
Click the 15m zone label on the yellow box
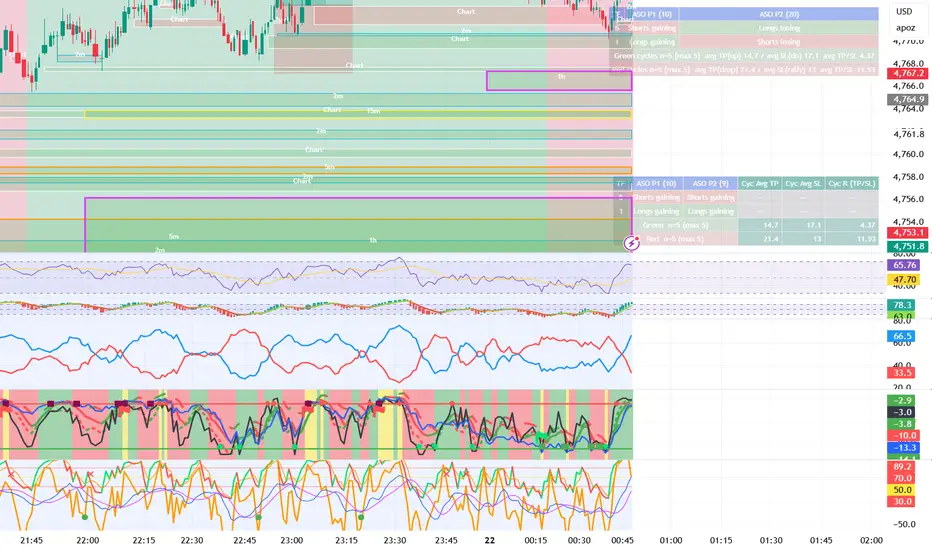pyautogui.click(x=373, y=111)
